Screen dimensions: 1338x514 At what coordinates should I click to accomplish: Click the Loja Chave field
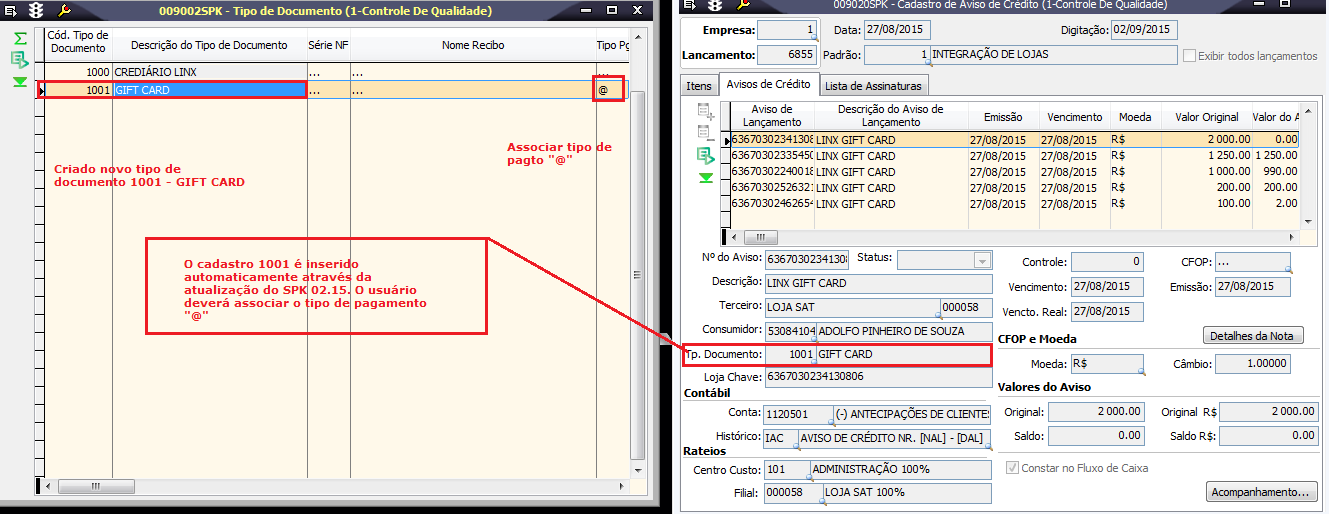pyautogui.click(x=878, y=378)
